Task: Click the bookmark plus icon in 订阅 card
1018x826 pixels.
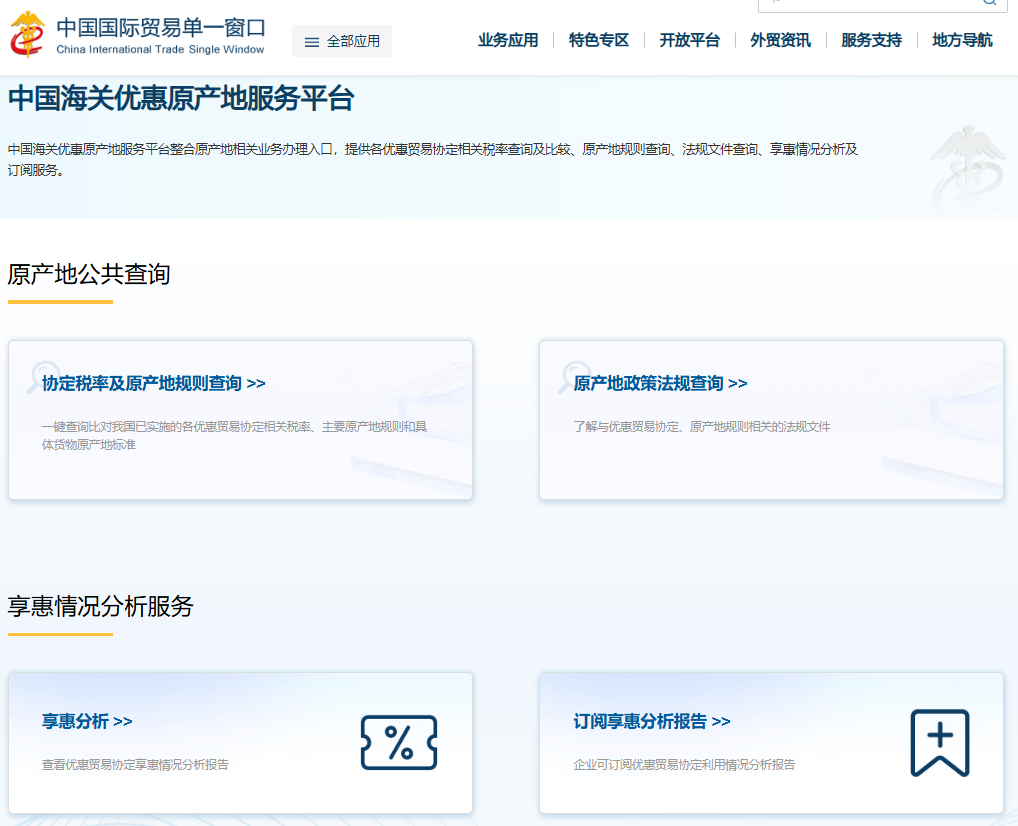Action: (x=939, y=743)
